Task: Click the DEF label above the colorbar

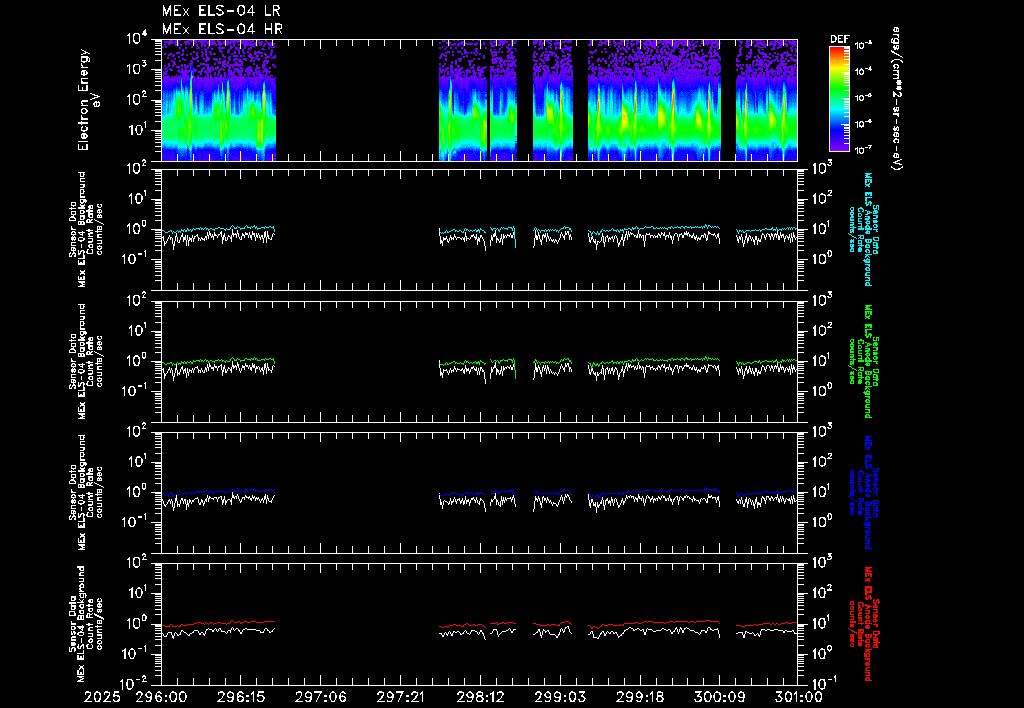Action: tap(839, 39)
